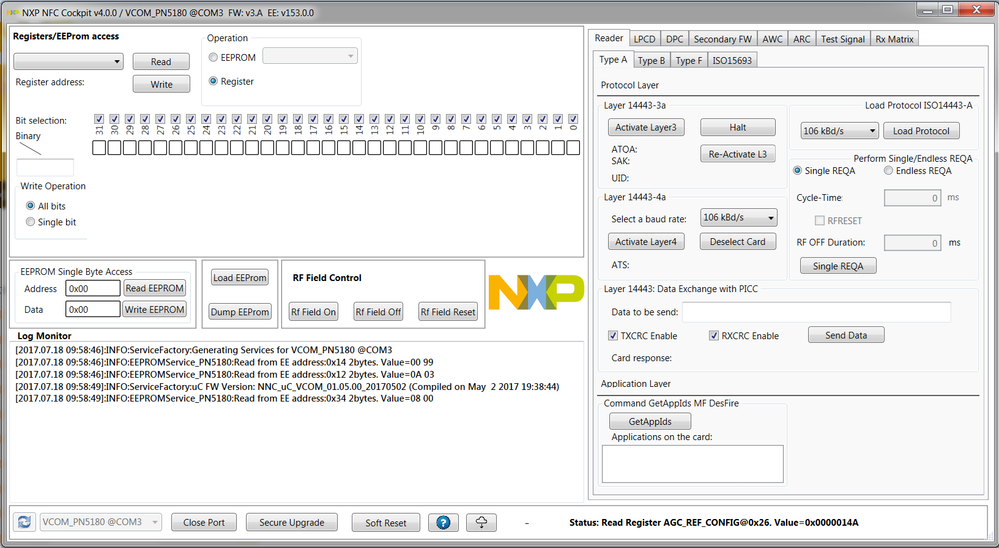Open the Test Signal tab

(842, 39)
